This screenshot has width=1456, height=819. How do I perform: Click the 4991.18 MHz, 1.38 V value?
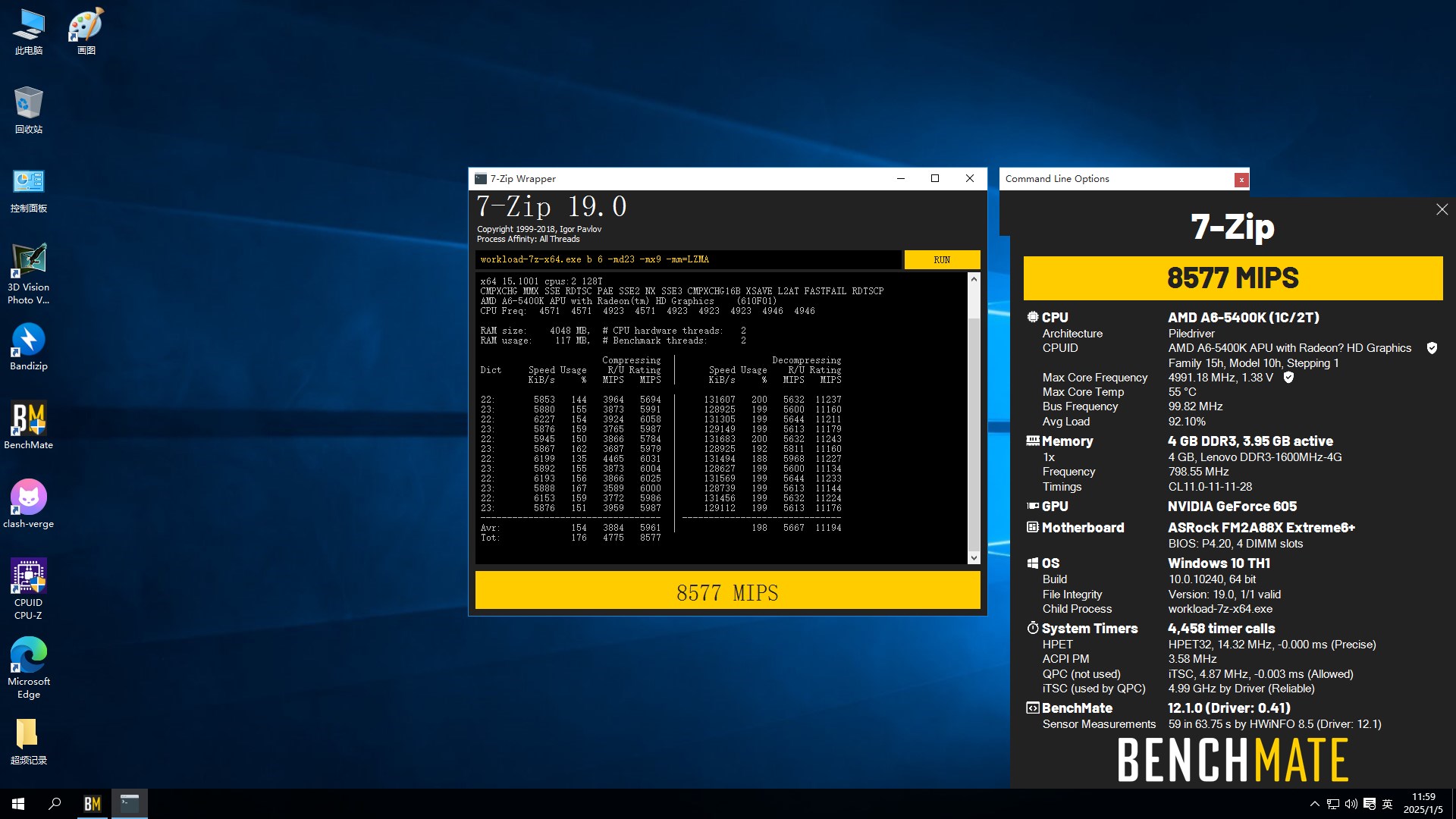coord(1221,378)
